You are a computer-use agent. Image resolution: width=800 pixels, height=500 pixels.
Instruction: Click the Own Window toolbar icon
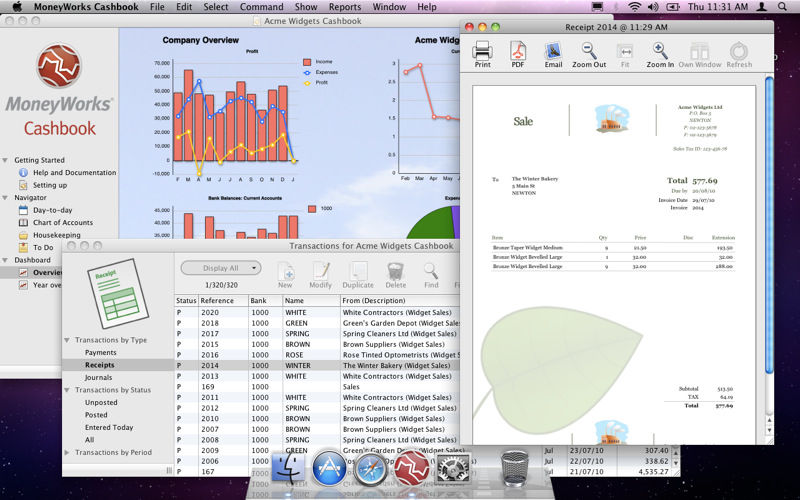(x=699, y=52)
